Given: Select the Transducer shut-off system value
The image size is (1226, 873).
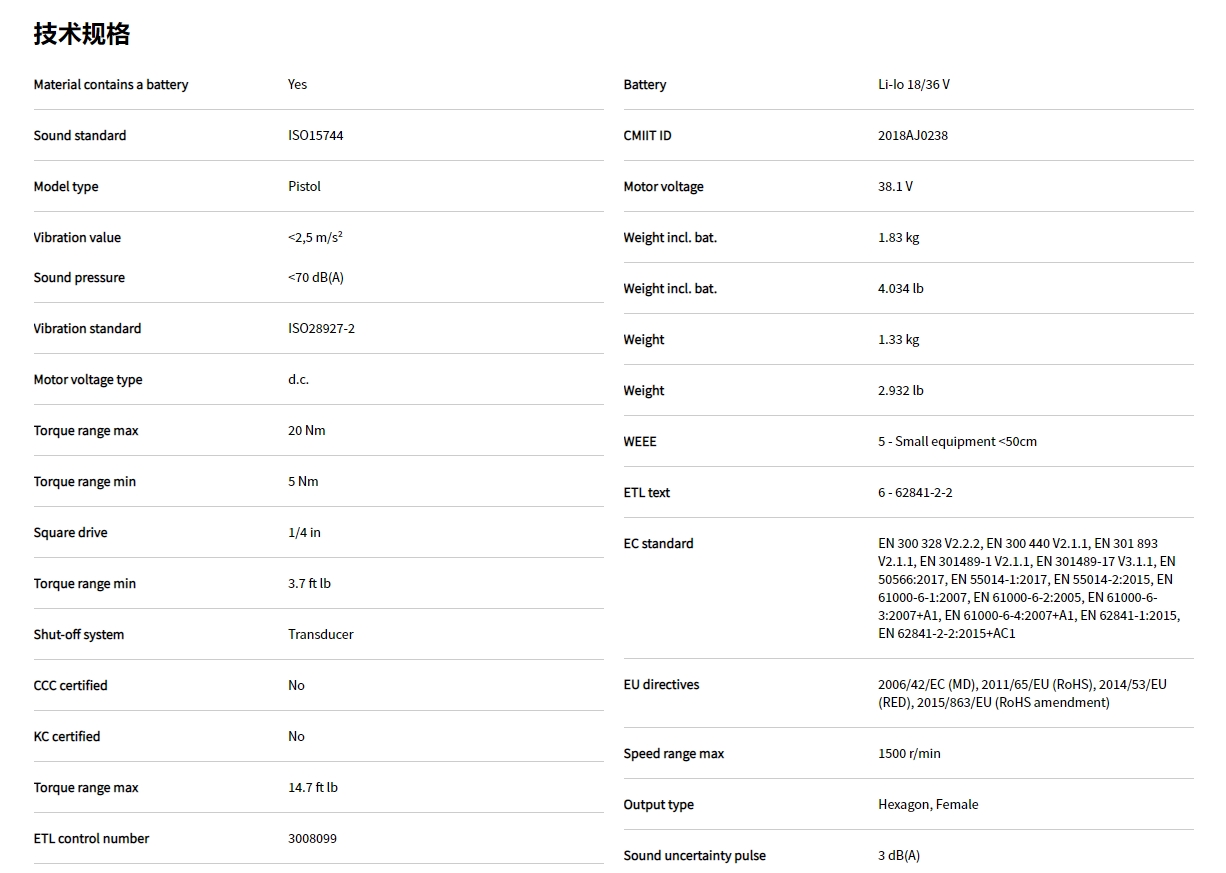Looking at the screenshot, I should pyautogui.click(x=320, y=635).
